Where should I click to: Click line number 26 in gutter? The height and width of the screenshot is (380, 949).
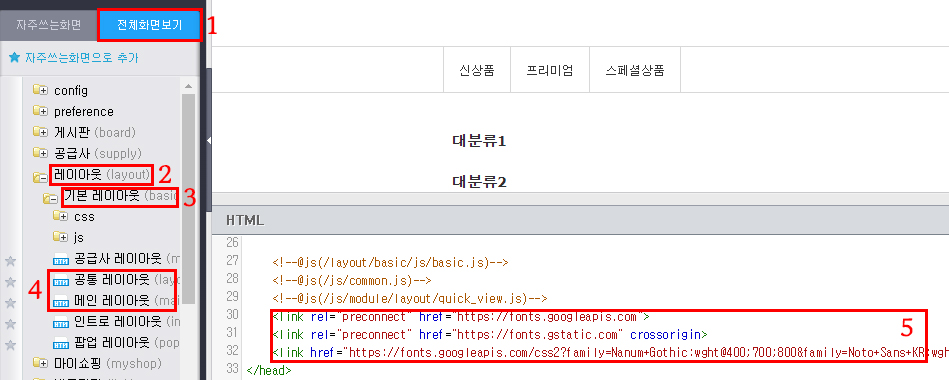[x=233, y=243]
